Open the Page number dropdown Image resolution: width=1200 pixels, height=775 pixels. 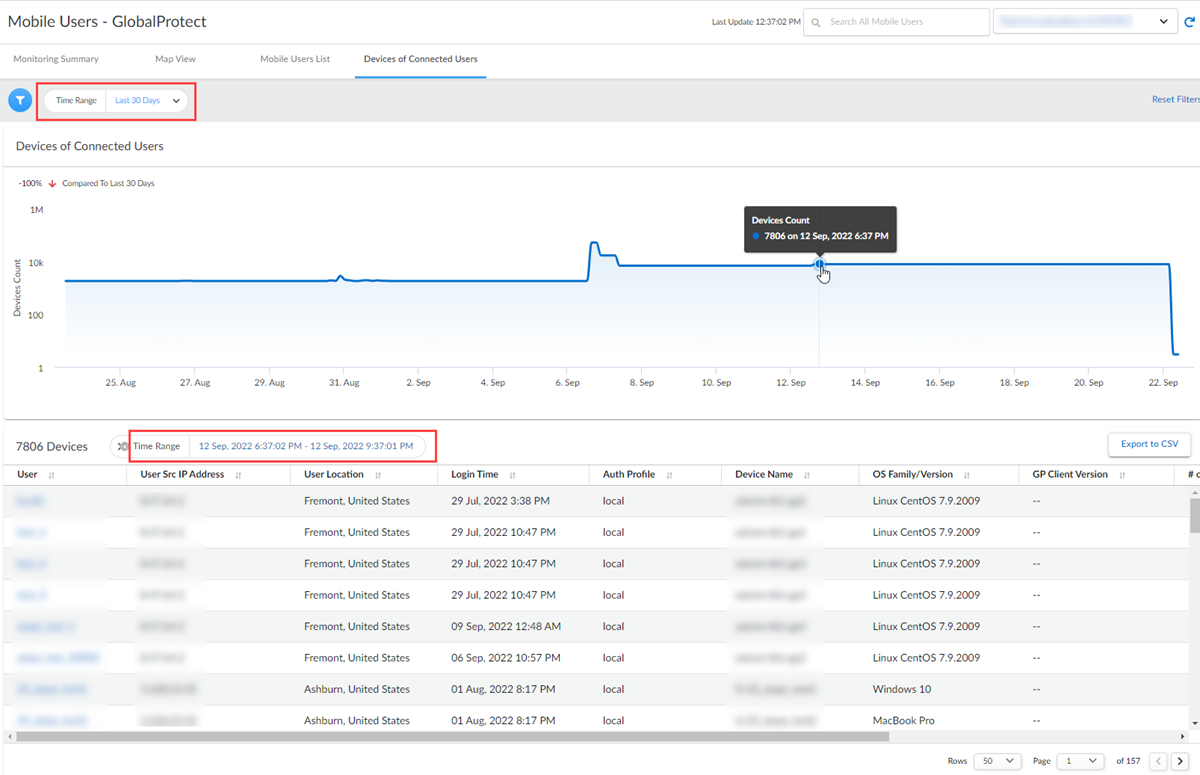click(1080, 761)
